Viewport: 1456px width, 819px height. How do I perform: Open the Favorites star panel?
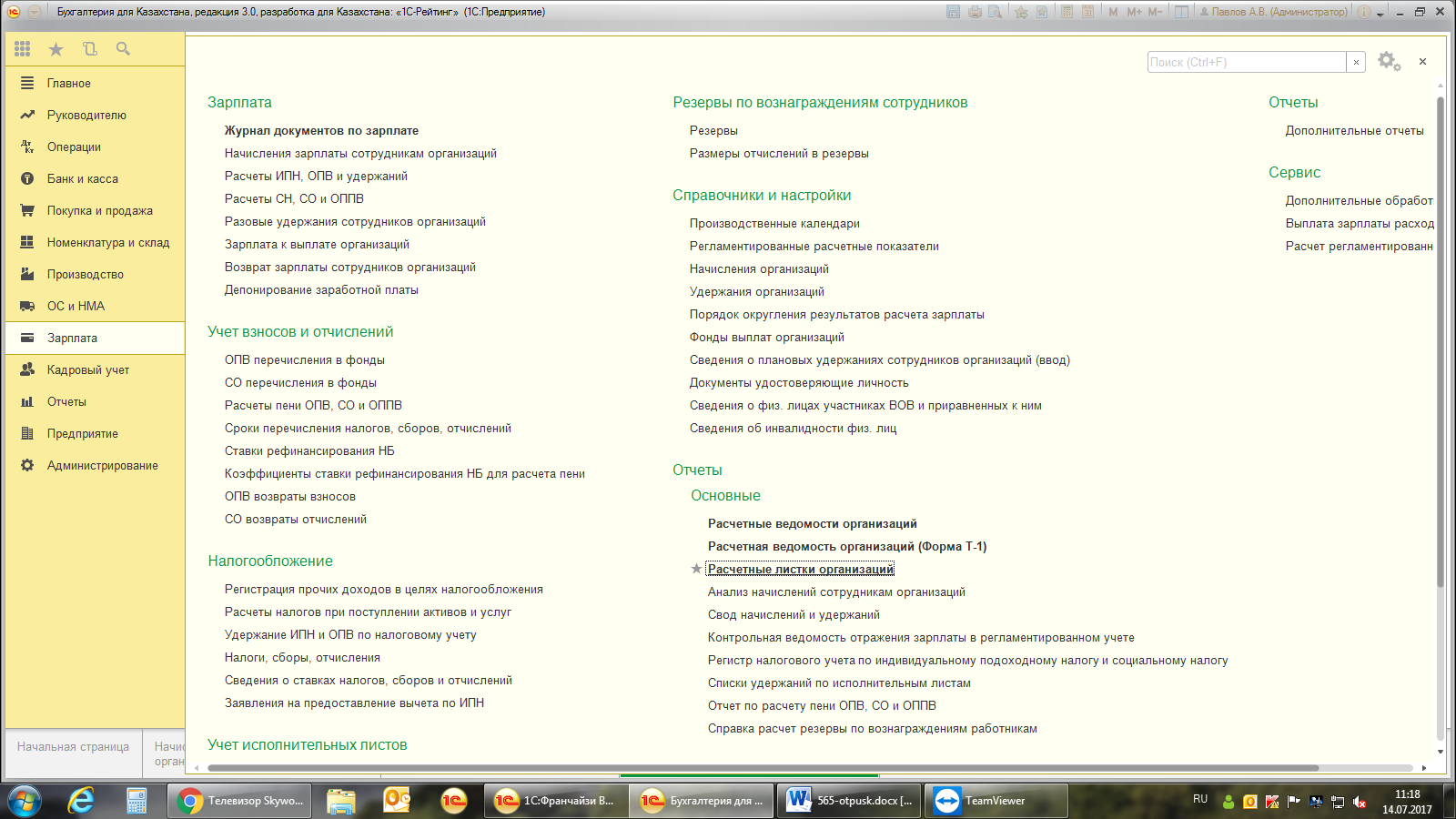point(56,49)
